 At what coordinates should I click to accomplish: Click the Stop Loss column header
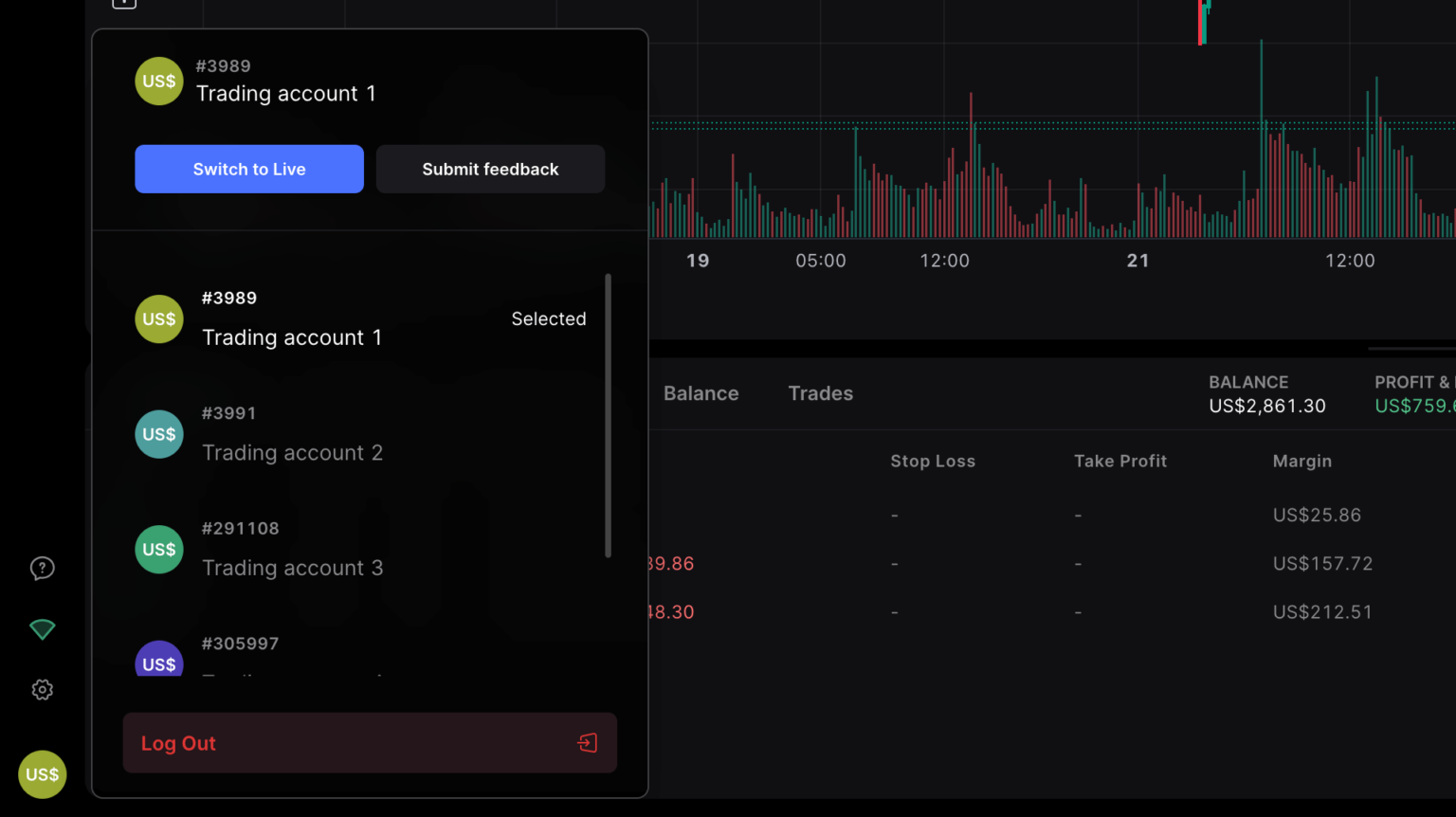coord(932,462)
